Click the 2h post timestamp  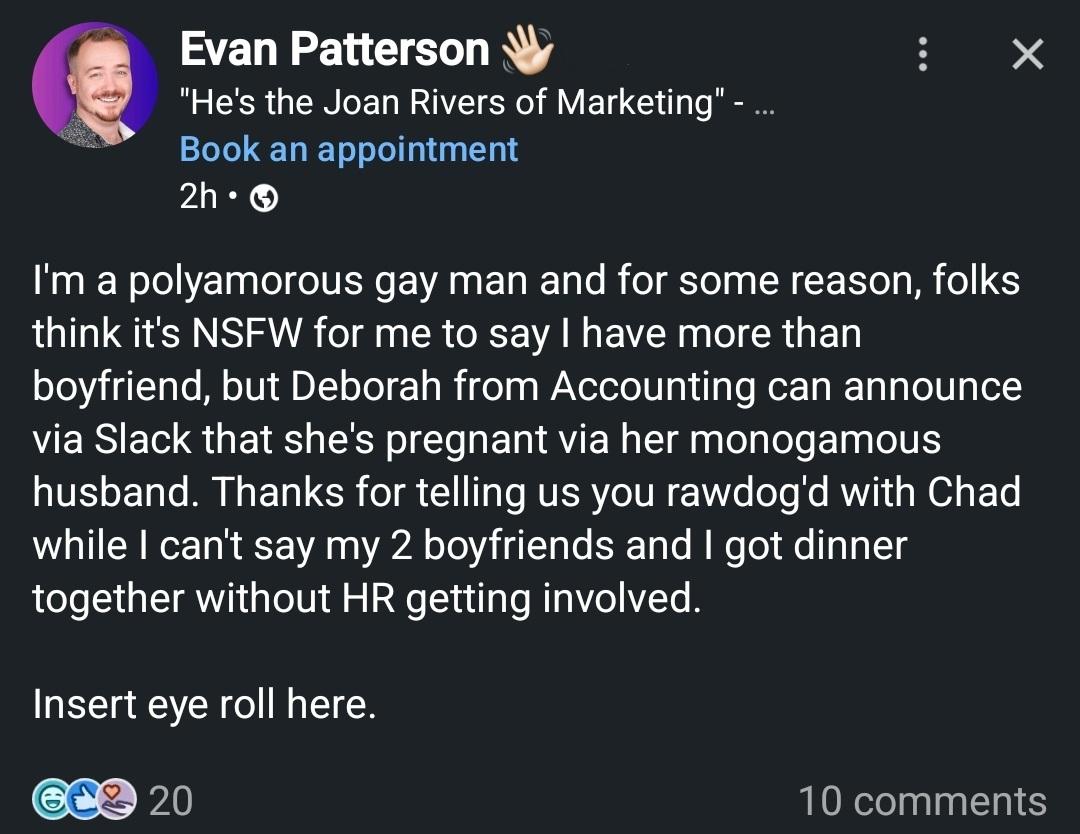click(x=198, y=198)
